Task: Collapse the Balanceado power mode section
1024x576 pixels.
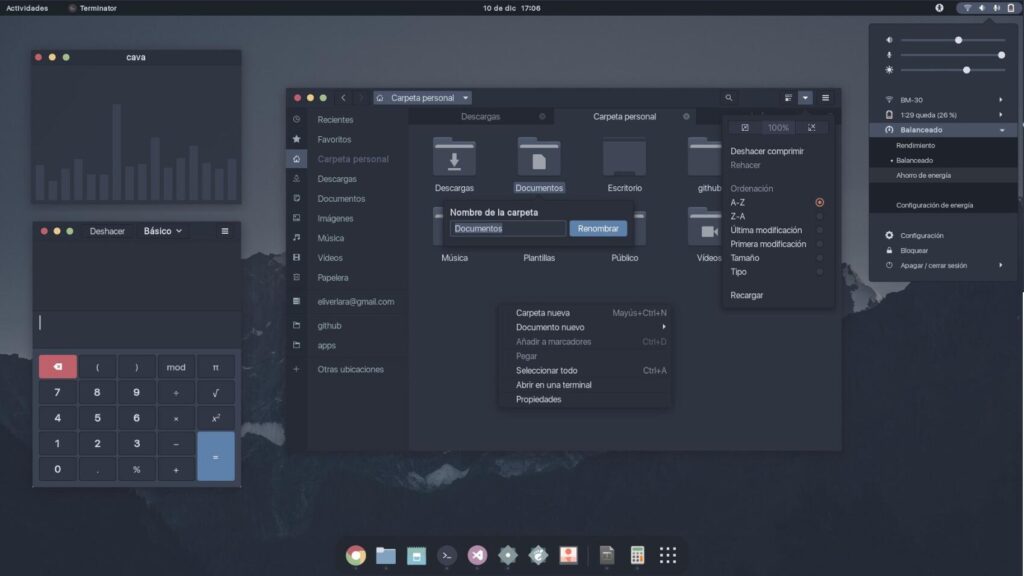Action: tap(1001, 130)
